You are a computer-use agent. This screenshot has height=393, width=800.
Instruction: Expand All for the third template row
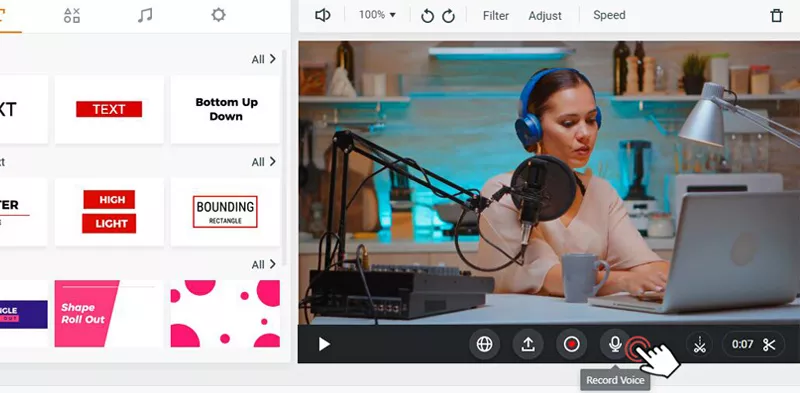coord(264,264)
